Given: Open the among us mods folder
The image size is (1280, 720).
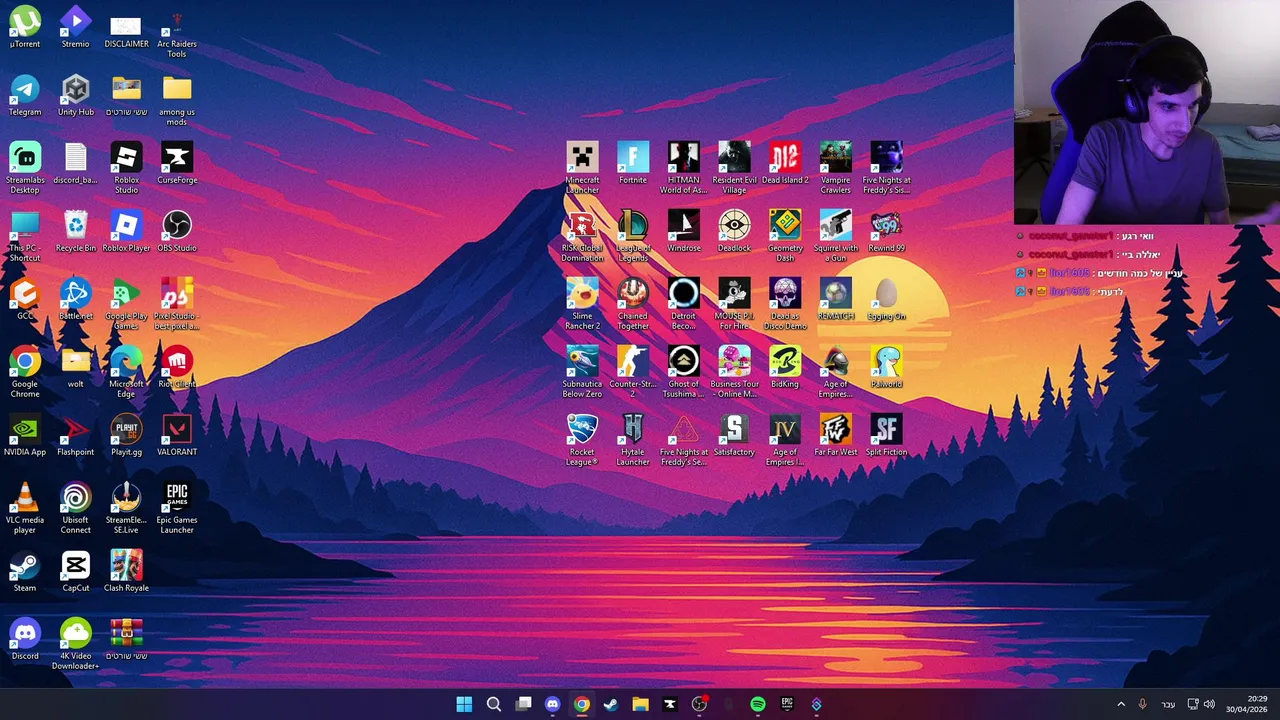Looking at the screenshot, I should click(x=177, y=100).
